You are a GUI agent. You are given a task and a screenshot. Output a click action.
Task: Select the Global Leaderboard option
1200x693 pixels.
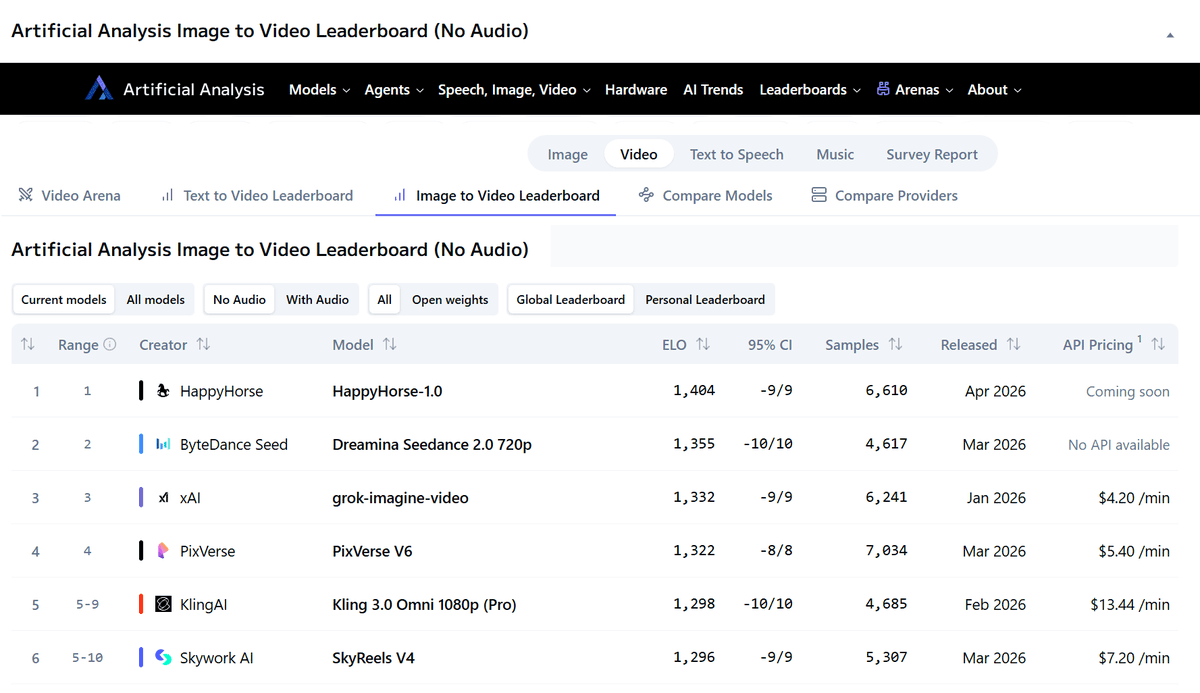571,299
